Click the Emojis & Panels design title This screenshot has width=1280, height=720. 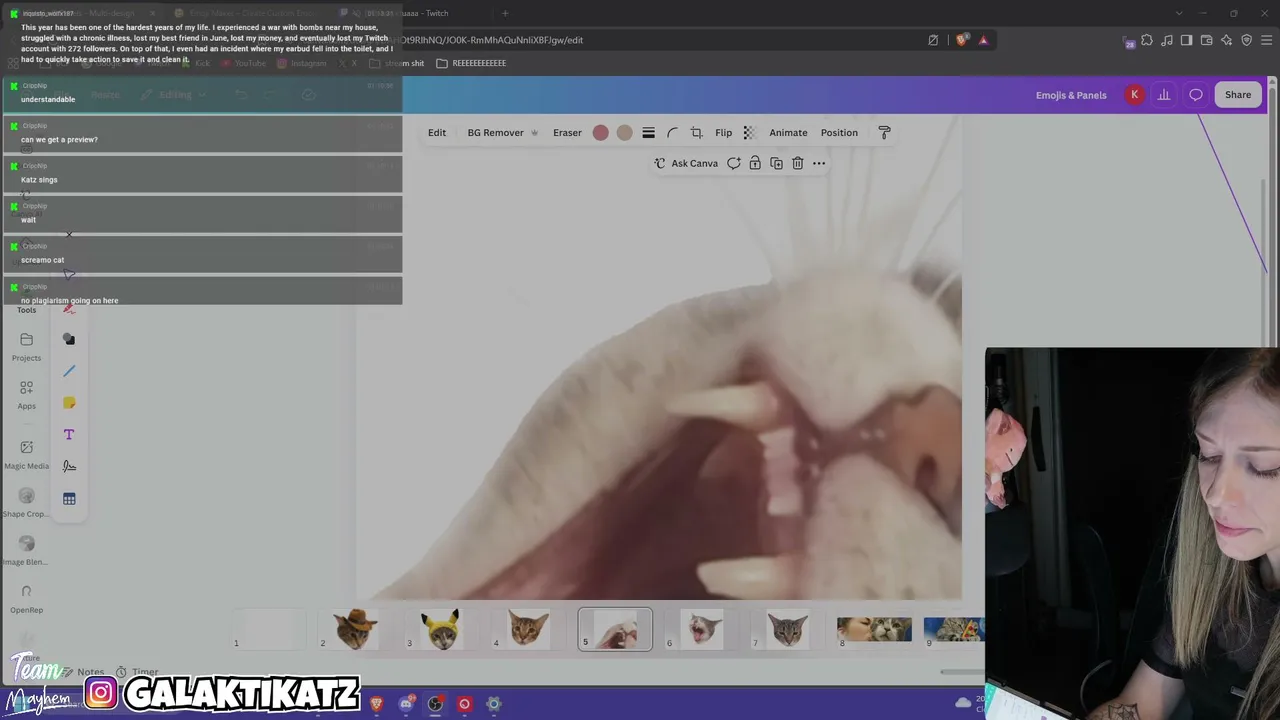pyautogui.click(x=1071, y=95)
